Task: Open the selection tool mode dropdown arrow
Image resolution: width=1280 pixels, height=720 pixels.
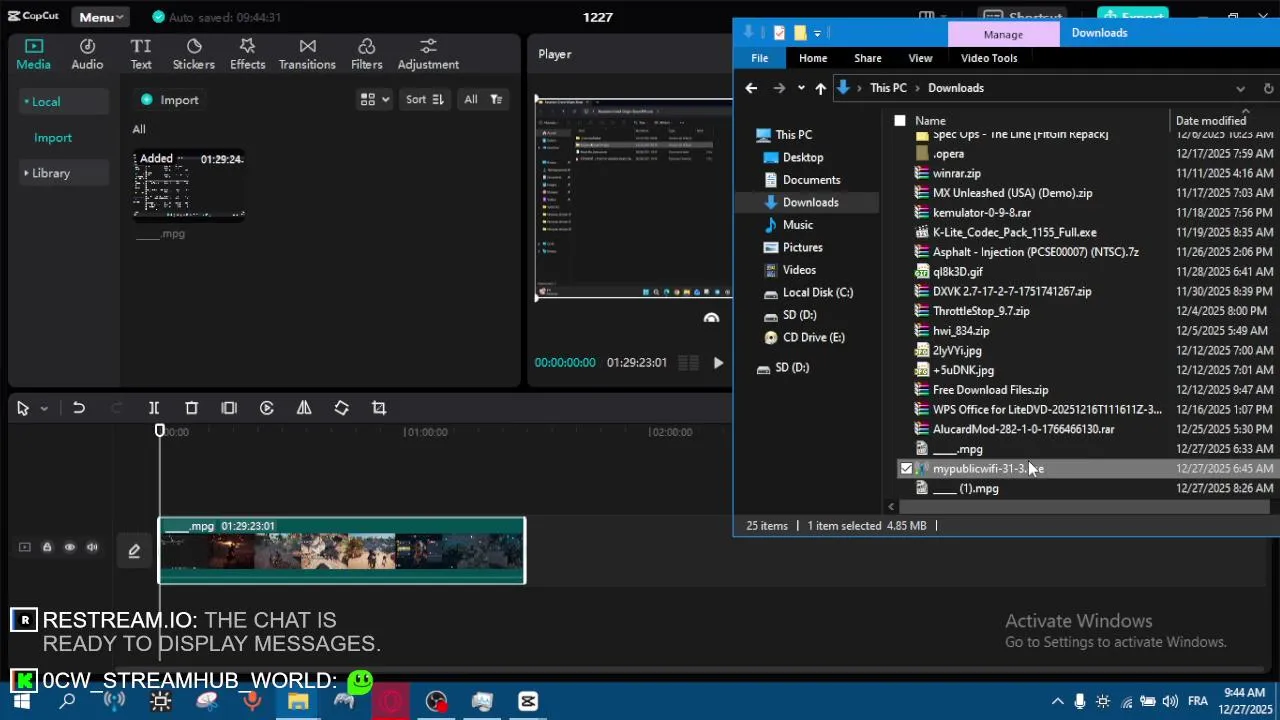Action: (x=44, y=409)
